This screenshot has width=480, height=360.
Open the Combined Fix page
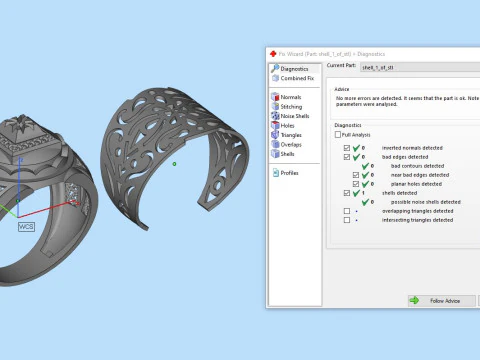(x=293, y=78)
